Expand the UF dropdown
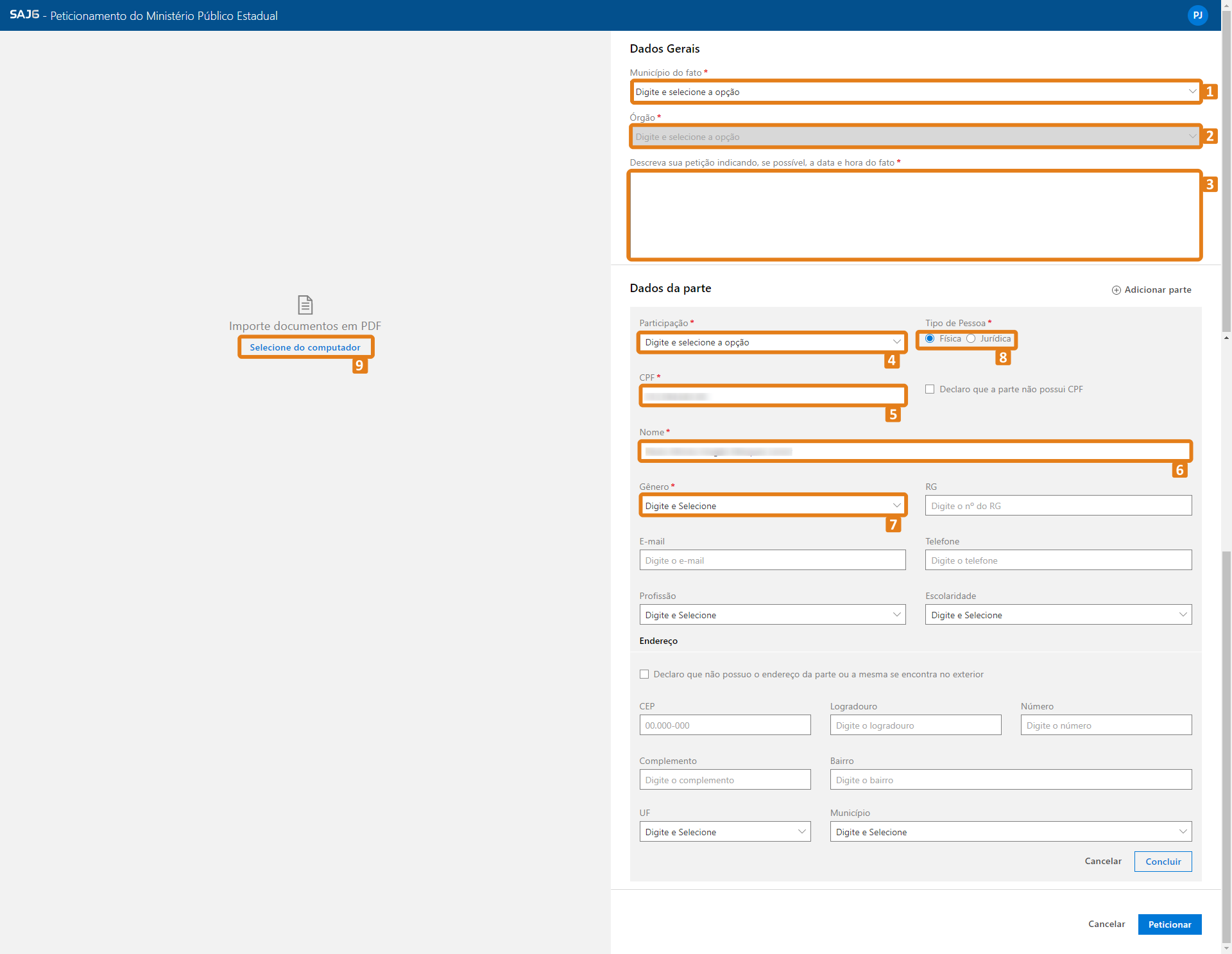 [x=724, y=832]
